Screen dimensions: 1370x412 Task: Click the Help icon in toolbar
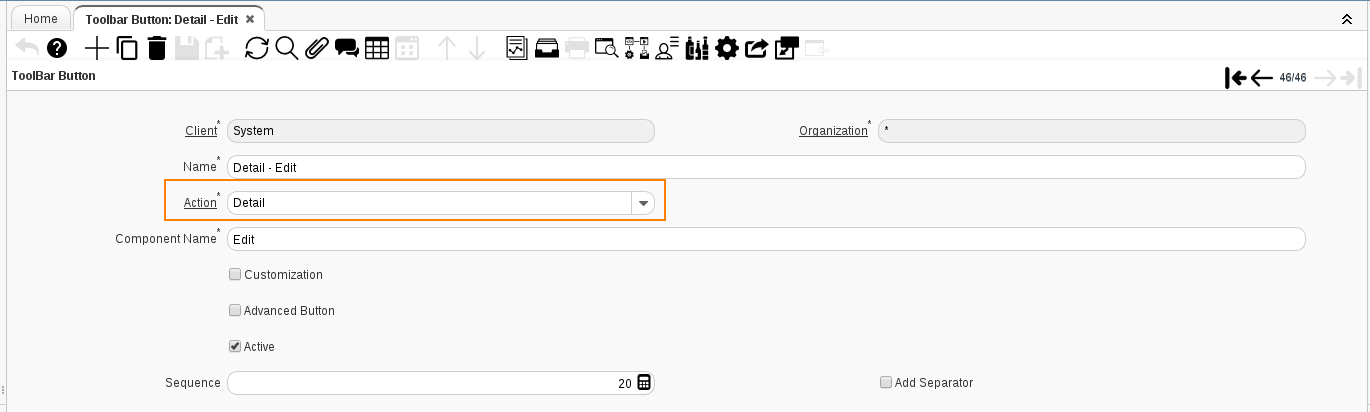[57, 48]
